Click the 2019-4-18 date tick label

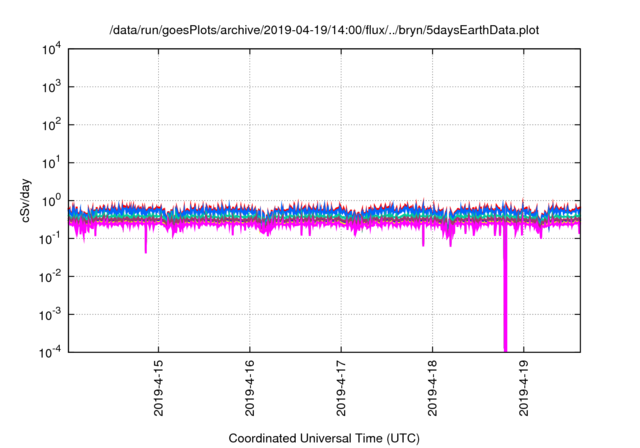(433, 388)
